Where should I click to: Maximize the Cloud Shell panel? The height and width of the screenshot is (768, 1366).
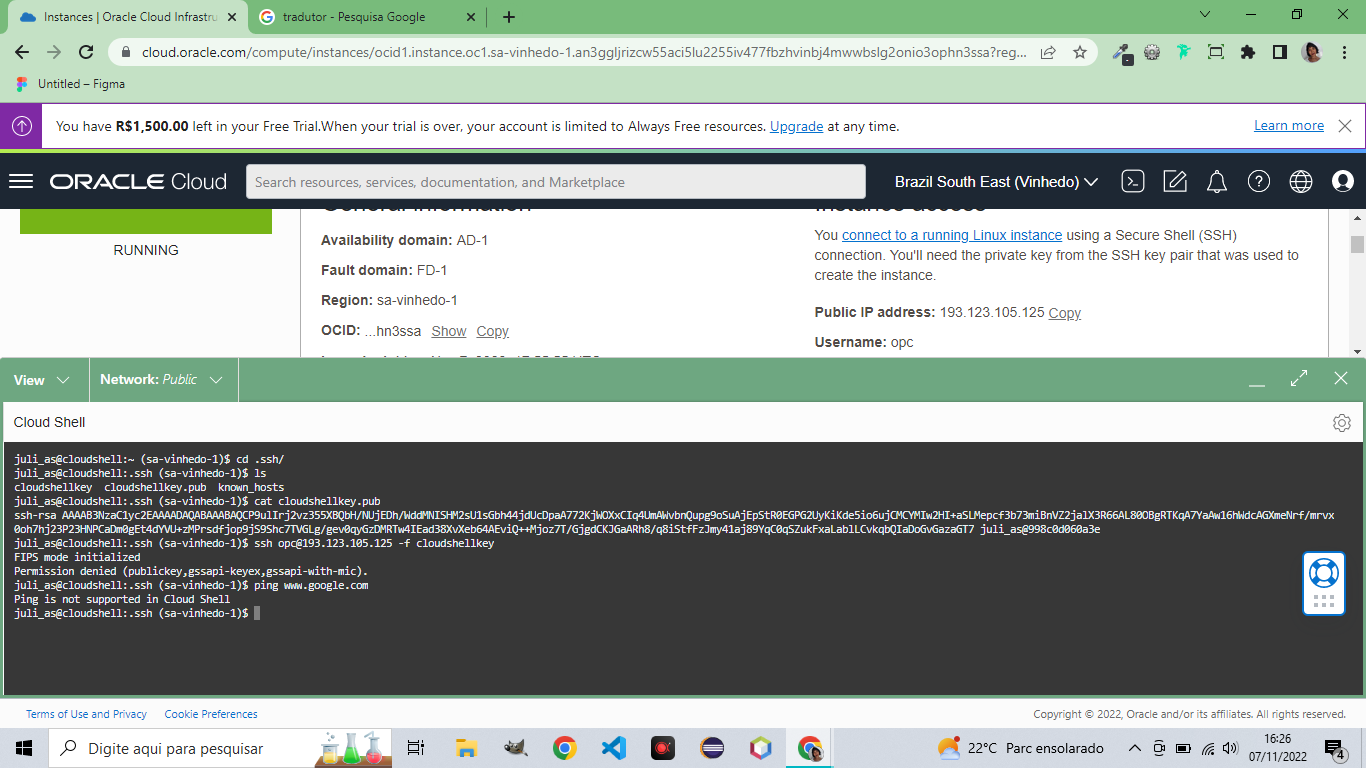coord(1299,378)
